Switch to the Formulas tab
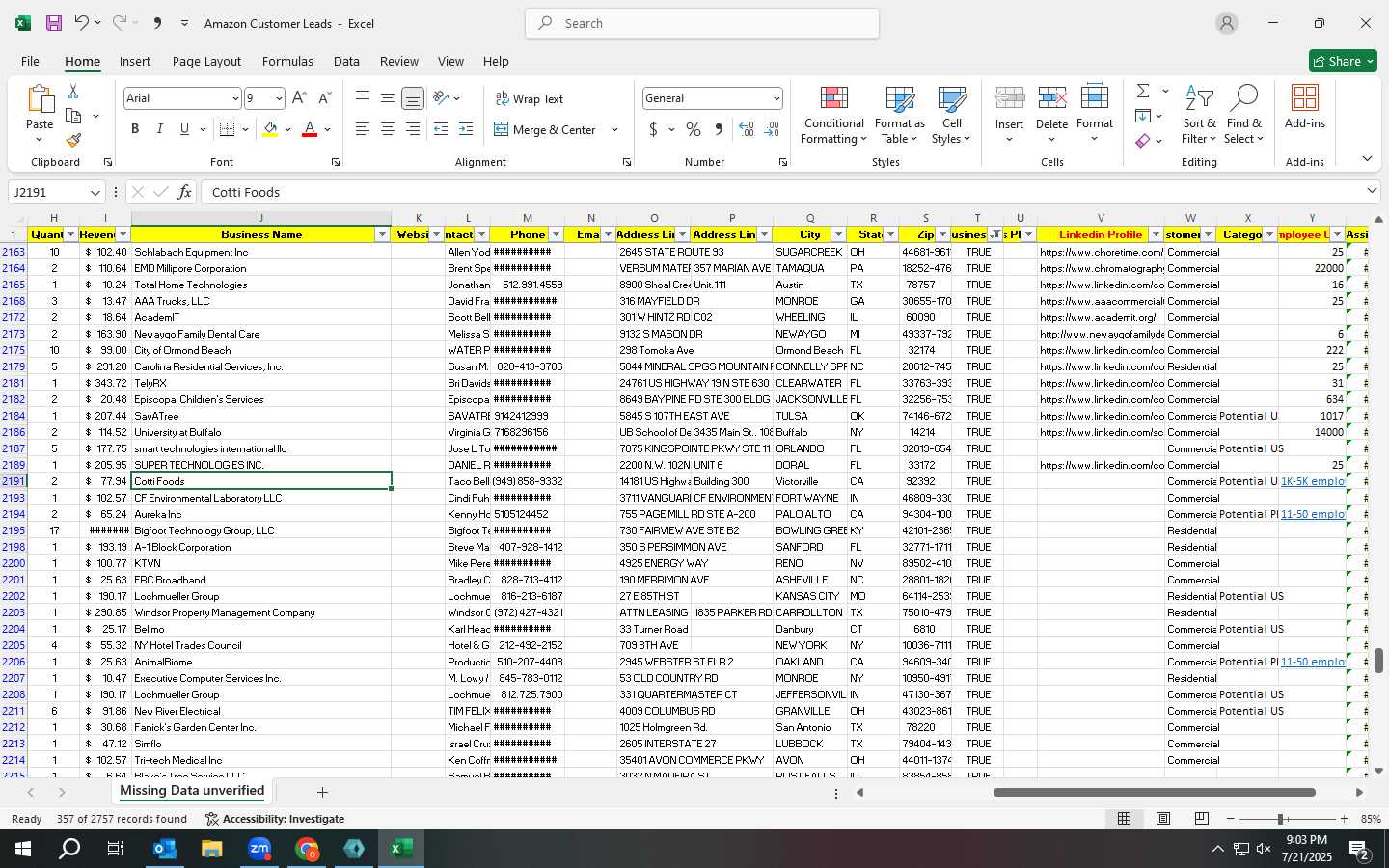 287,61
